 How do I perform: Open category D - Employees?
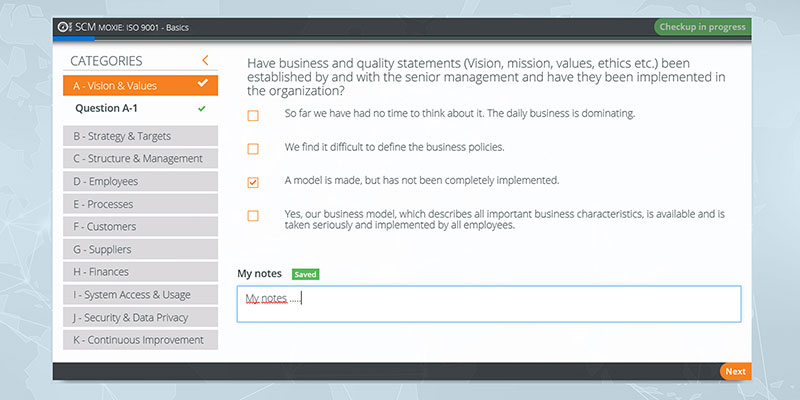(140, 182)
